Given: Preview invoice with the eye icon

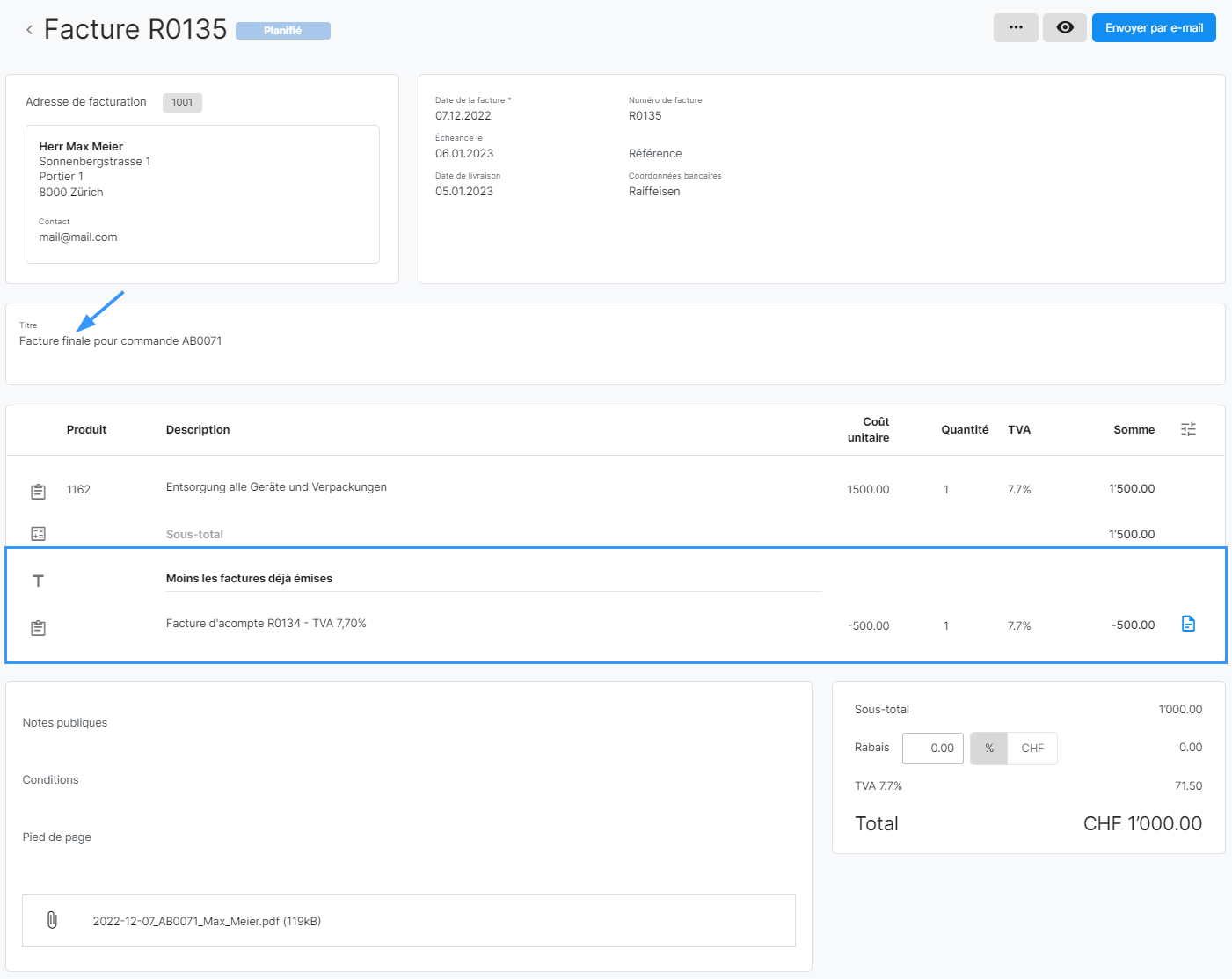Looking at the screenshot, I should (1065, 27).
